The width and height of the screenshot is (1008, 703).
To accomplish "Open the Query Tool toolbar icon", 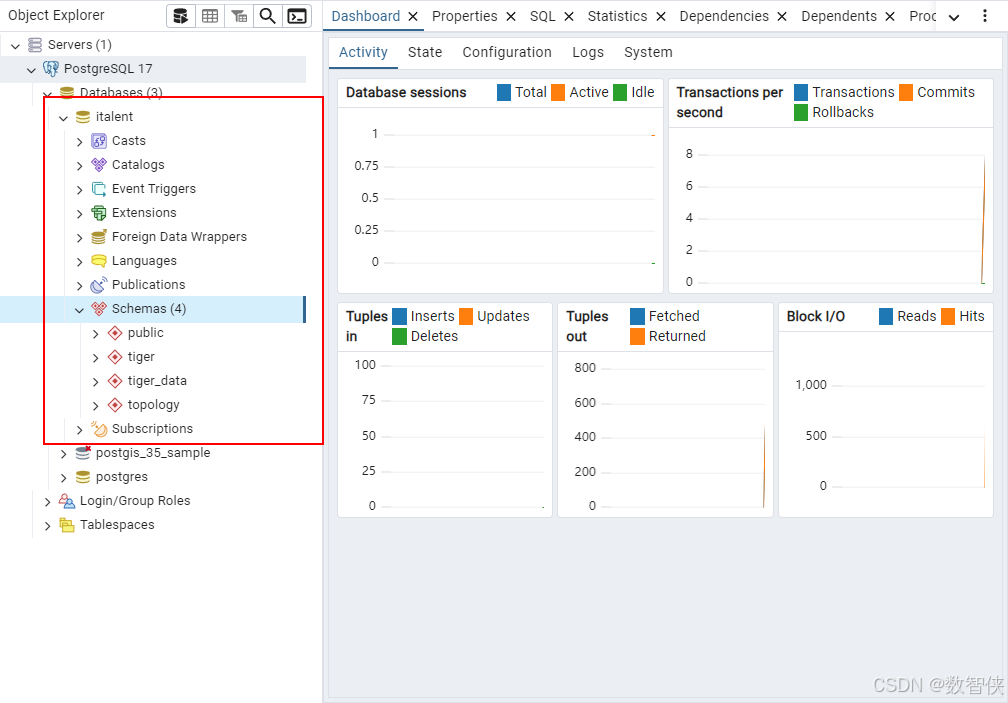I will click(181, 16).
